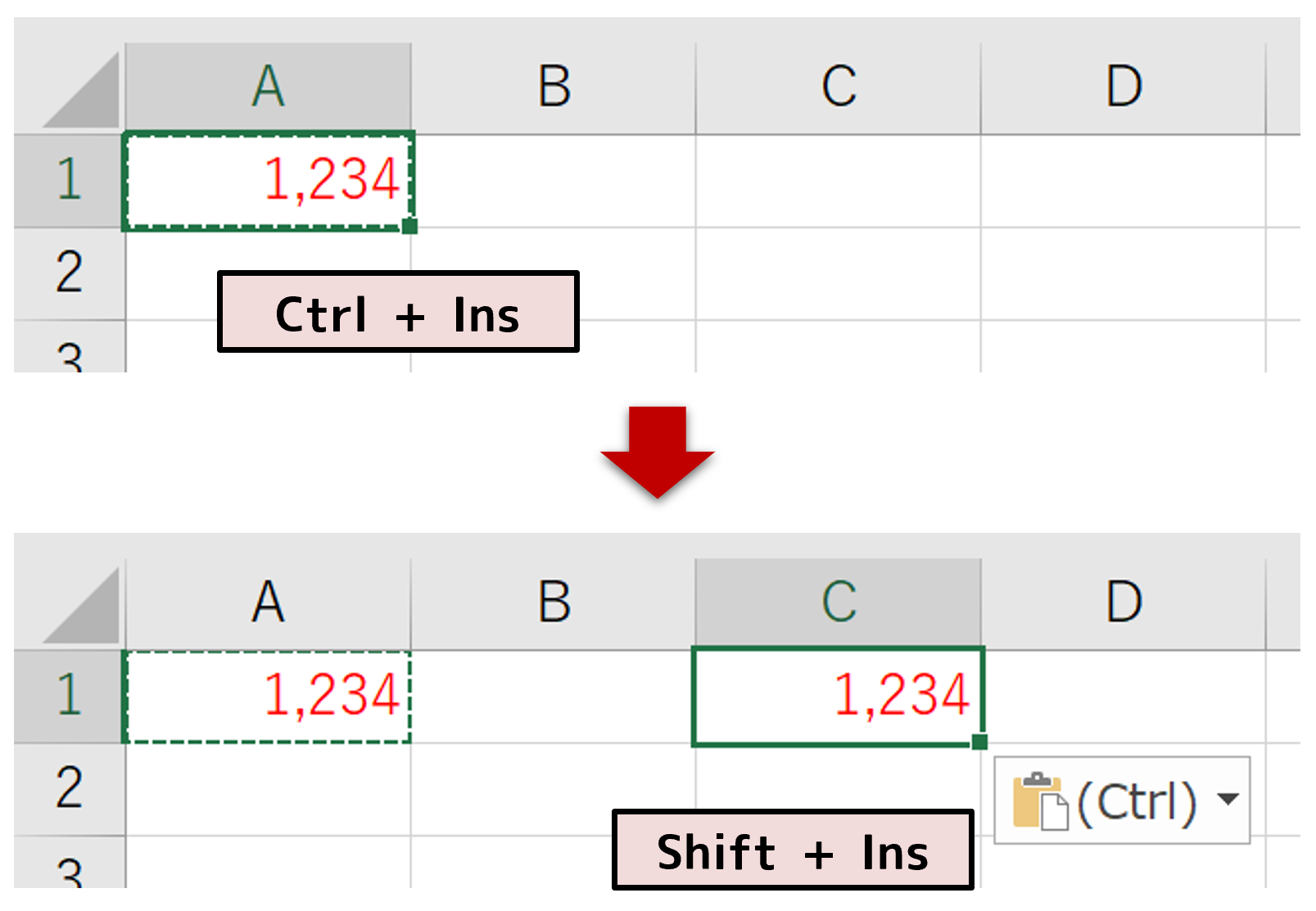Select column B header in top sheet
The height and width of the screenshot is (911, 1316).
point(554,88)
